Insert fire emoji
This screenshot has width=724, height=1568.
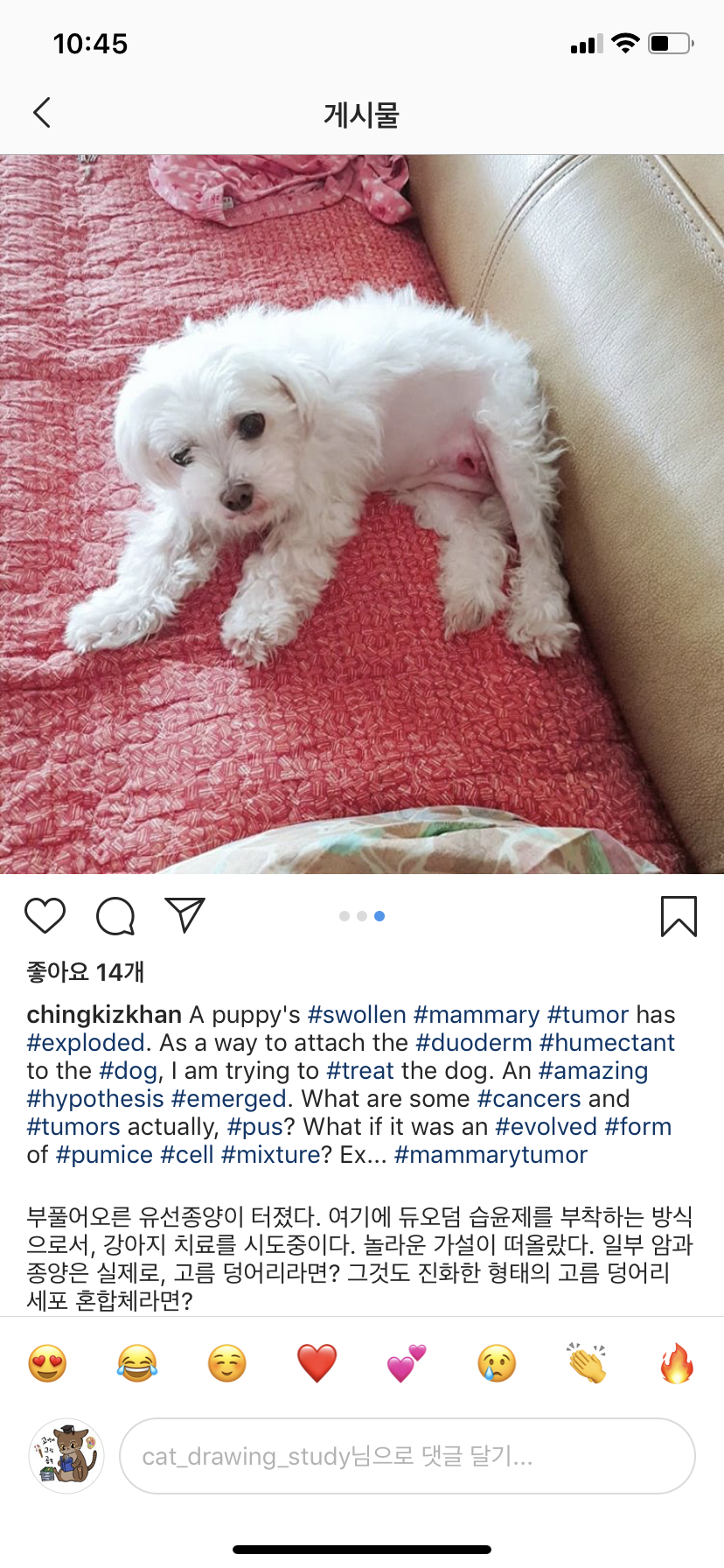(x=677, y=1363)
